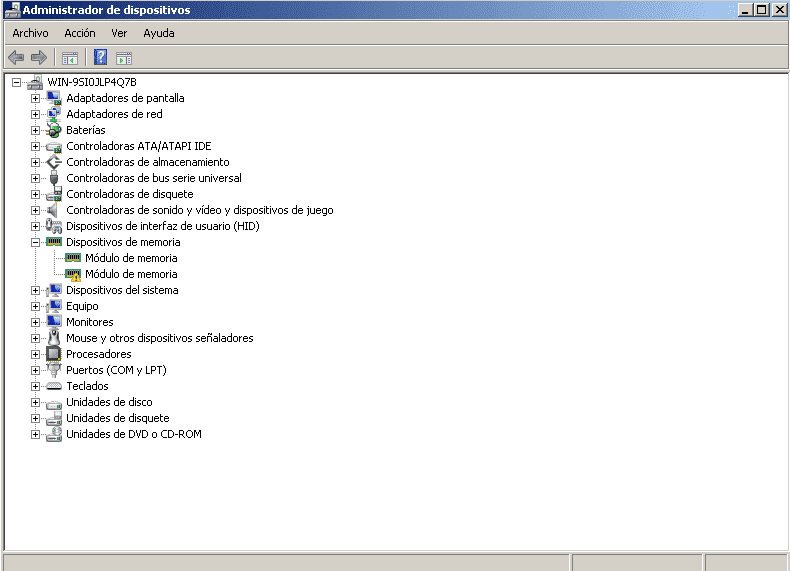Click the computer icon next to WIN-9SI0JLP4Q7B
This screenshot has height=571, width=790.
pyautogui.click(x=35, y=82)
